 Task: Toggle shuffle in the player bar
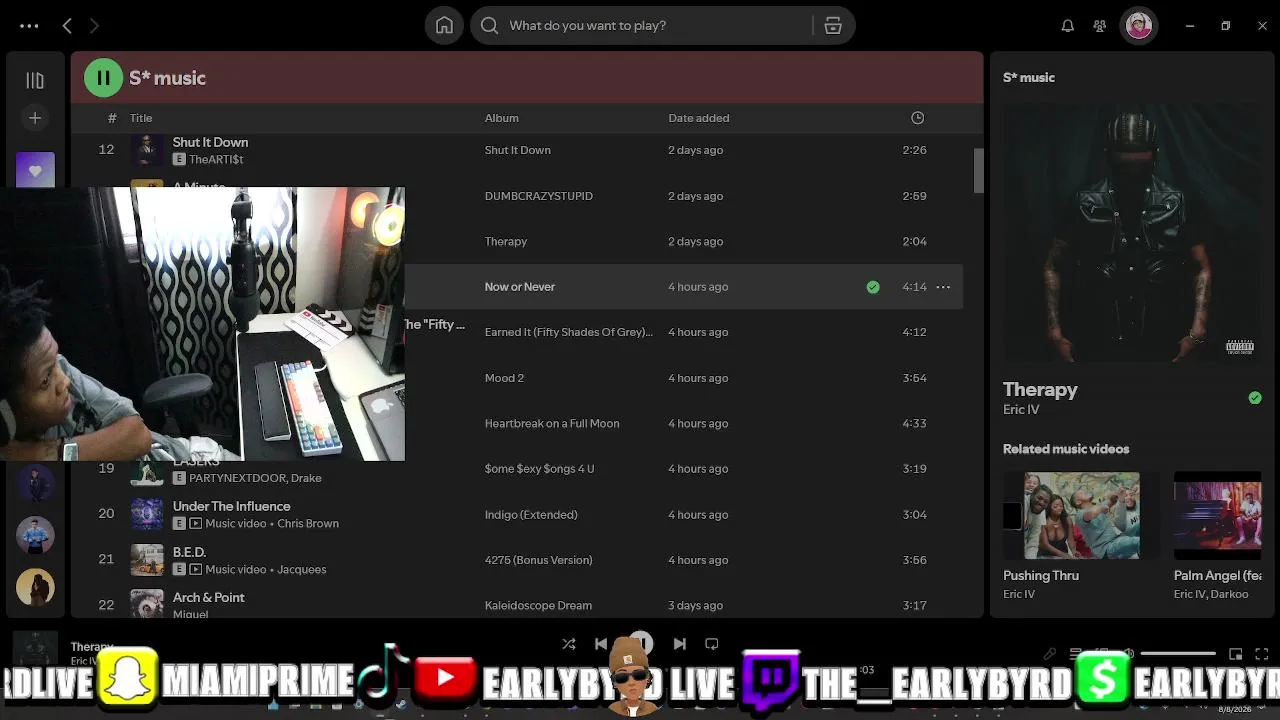[569, 644]
